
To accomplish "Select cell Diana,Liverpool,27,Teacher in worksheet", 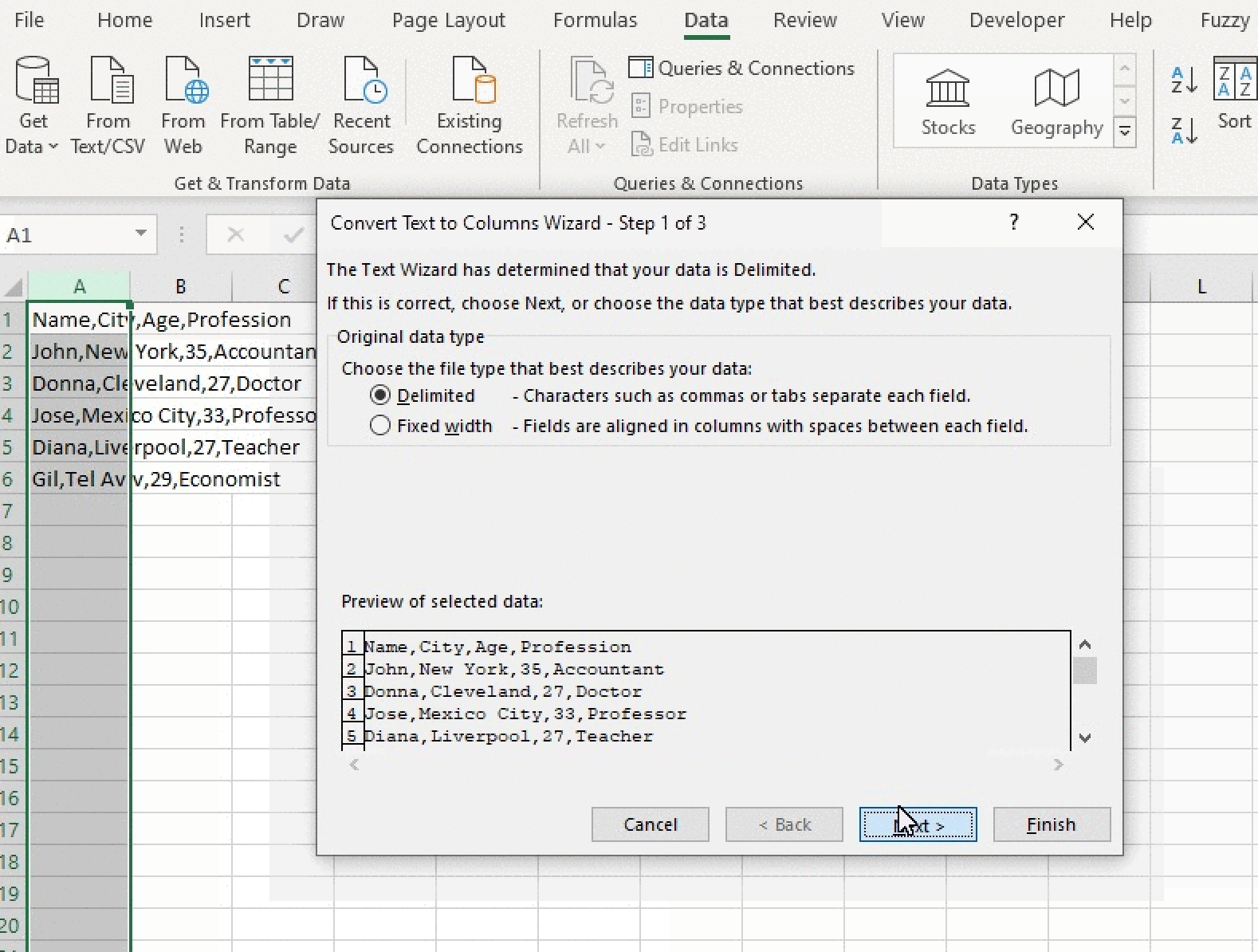I will point(79,447).
